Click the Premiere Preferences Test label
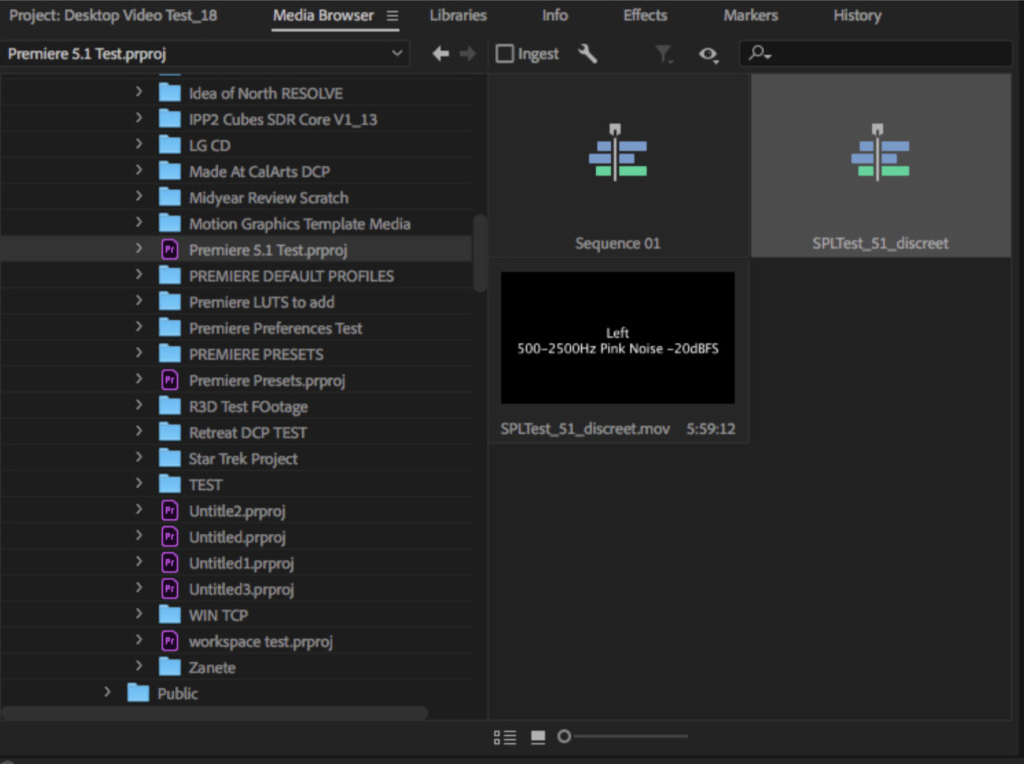Screen dimensions: 1024x764 point(275,328)
